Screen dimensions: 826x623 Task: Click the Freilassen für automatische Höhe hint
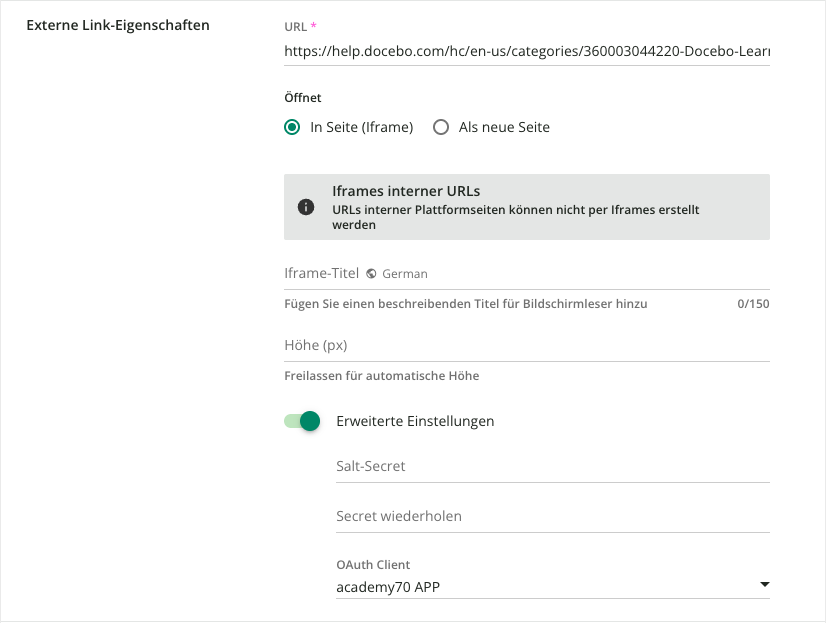381,376
